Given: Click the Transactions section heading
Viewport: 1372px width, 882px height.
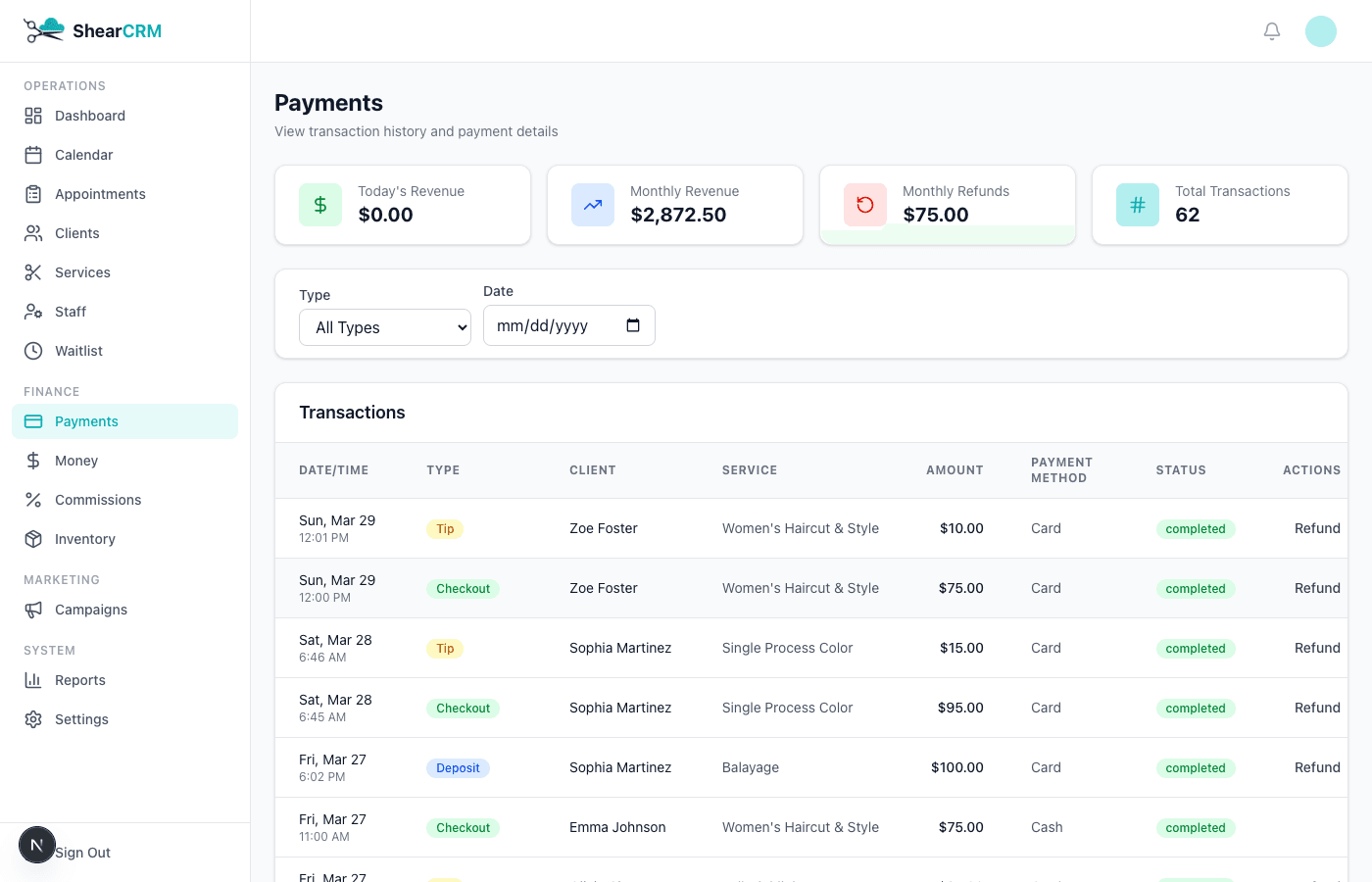Looking at the screenshot, I should pyautogui.click(x=352, y=413).
